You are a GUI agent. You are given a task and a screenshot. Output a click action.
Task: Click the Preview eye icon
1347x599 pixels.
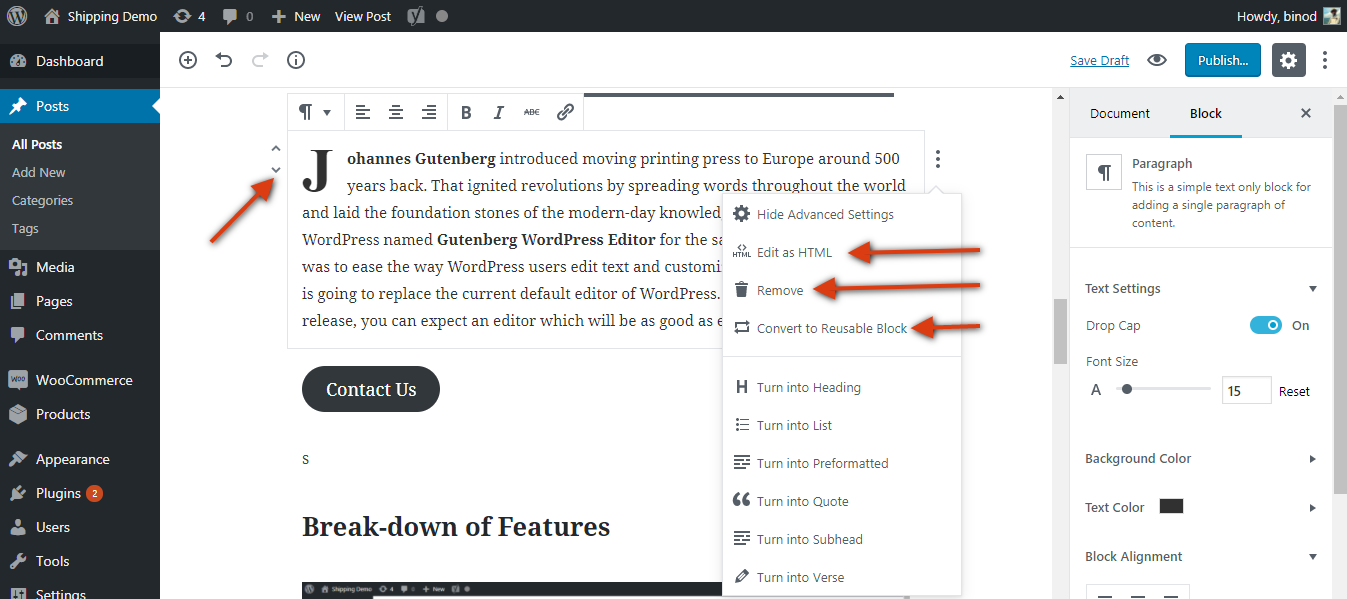pyautogui.click(x=1157, y=60)
